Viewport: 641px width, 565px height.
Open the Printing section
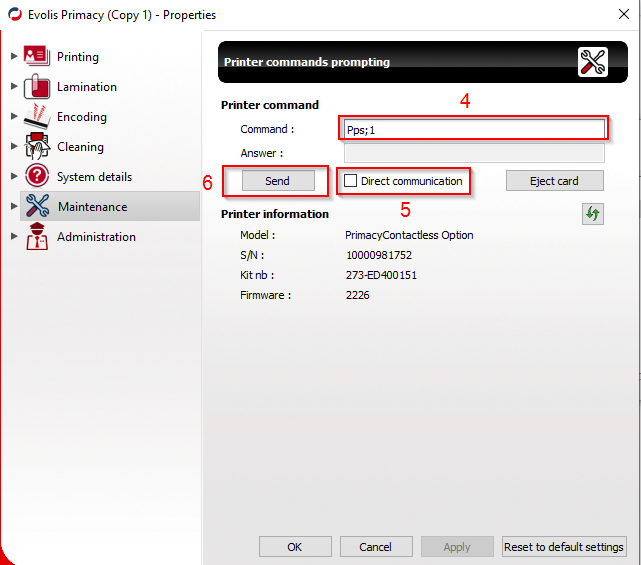pos(78,57)
